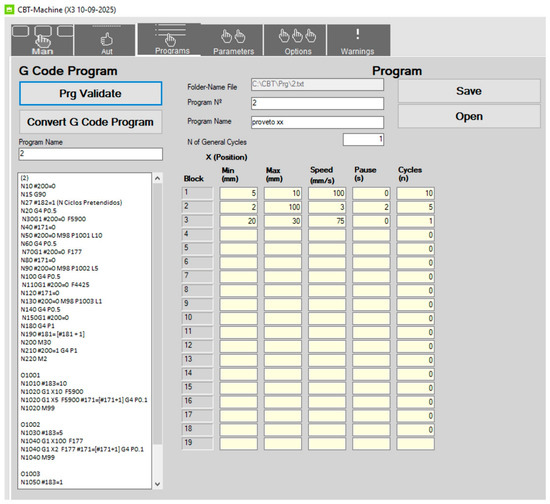Click the Speed cell of block 1
This screenshot has width=550, height=504.
(327, 193)
